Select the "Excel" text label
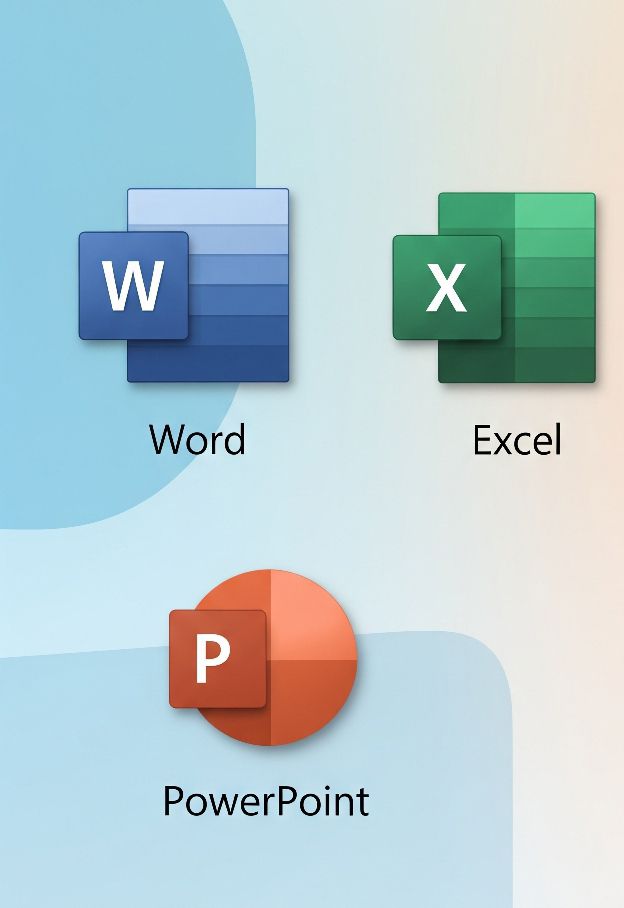 (517, 440)
